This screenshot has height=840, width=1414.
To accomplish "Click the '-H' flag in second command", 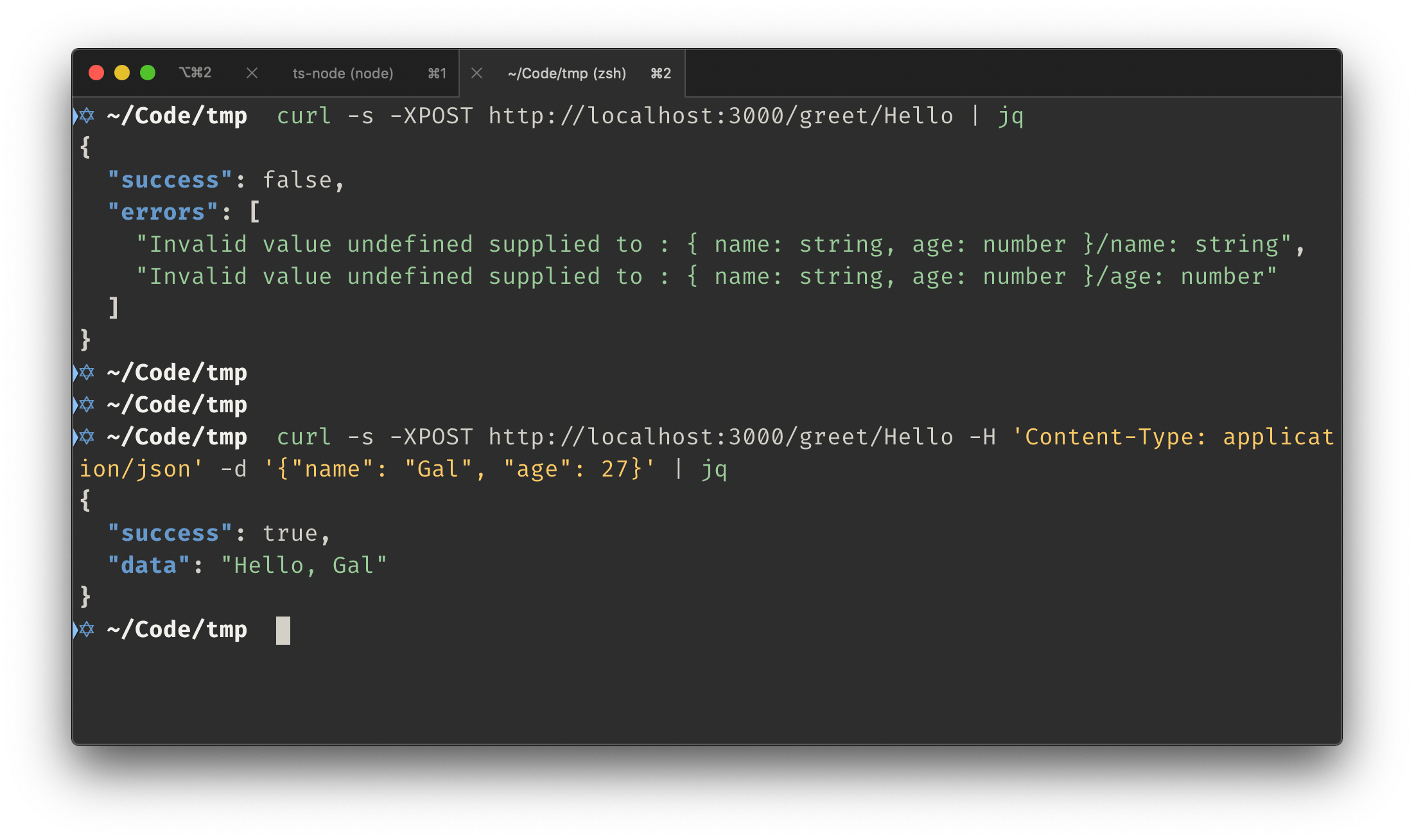I will (982, 437).
